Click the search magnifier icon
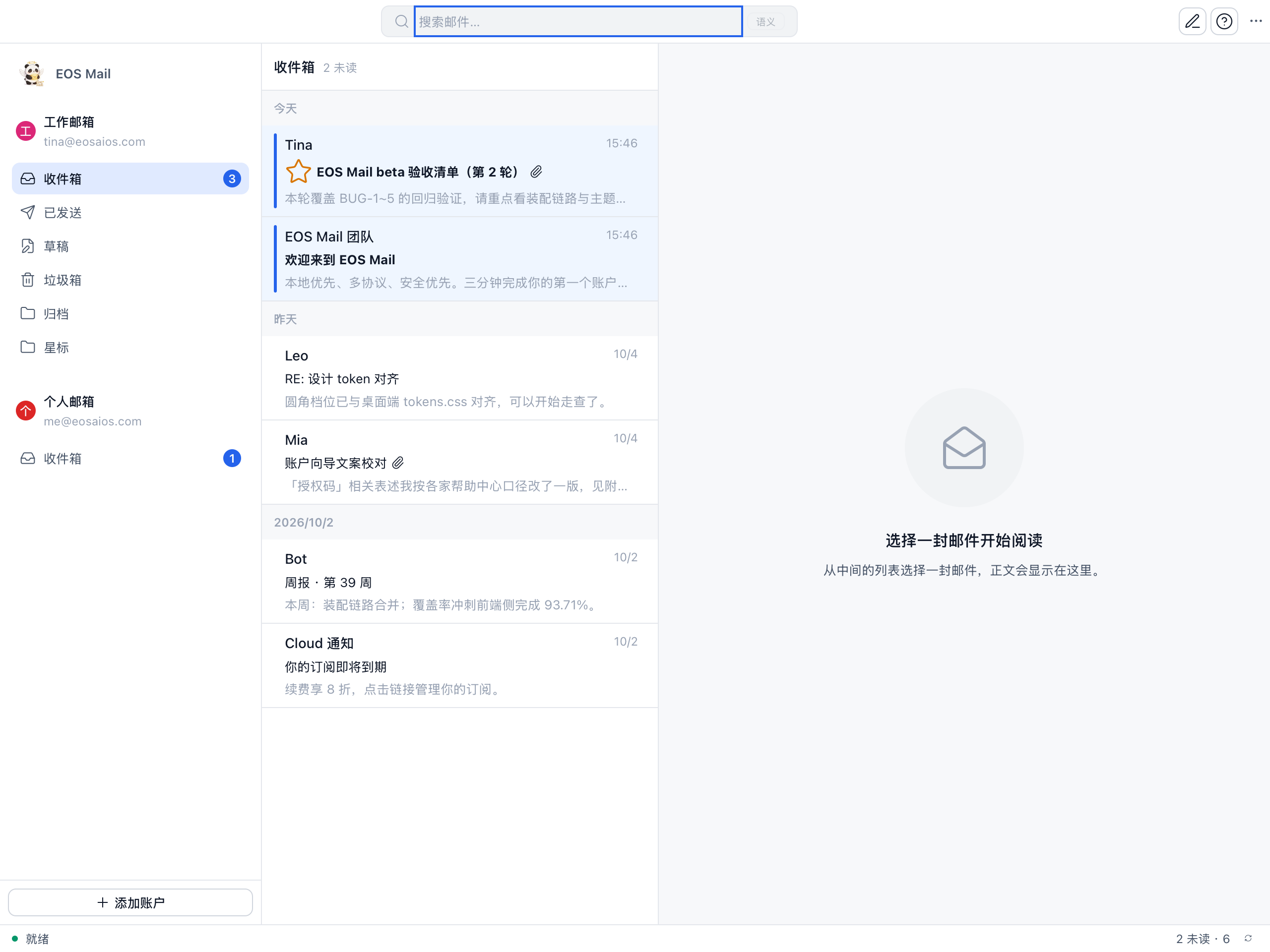1270x952 pixels. (401, 22)
